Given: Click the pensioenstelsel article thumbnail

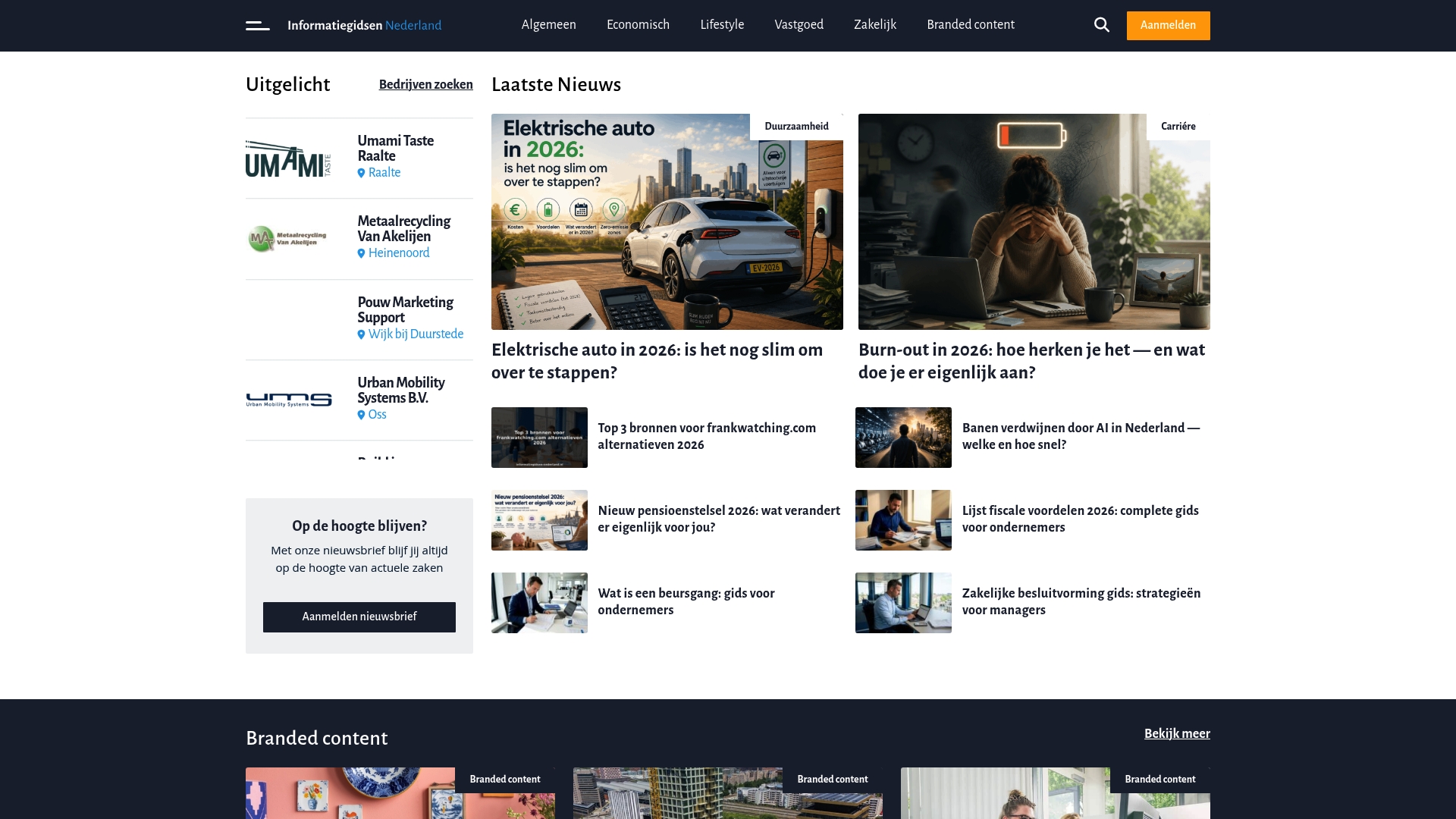Looking at the screenshot, I should (x=539, y=520).
